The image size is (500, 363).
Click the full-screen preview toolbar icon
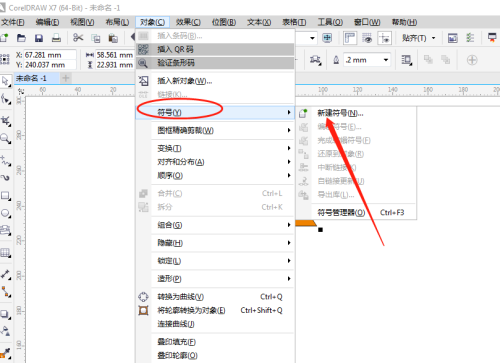point(327,38)
